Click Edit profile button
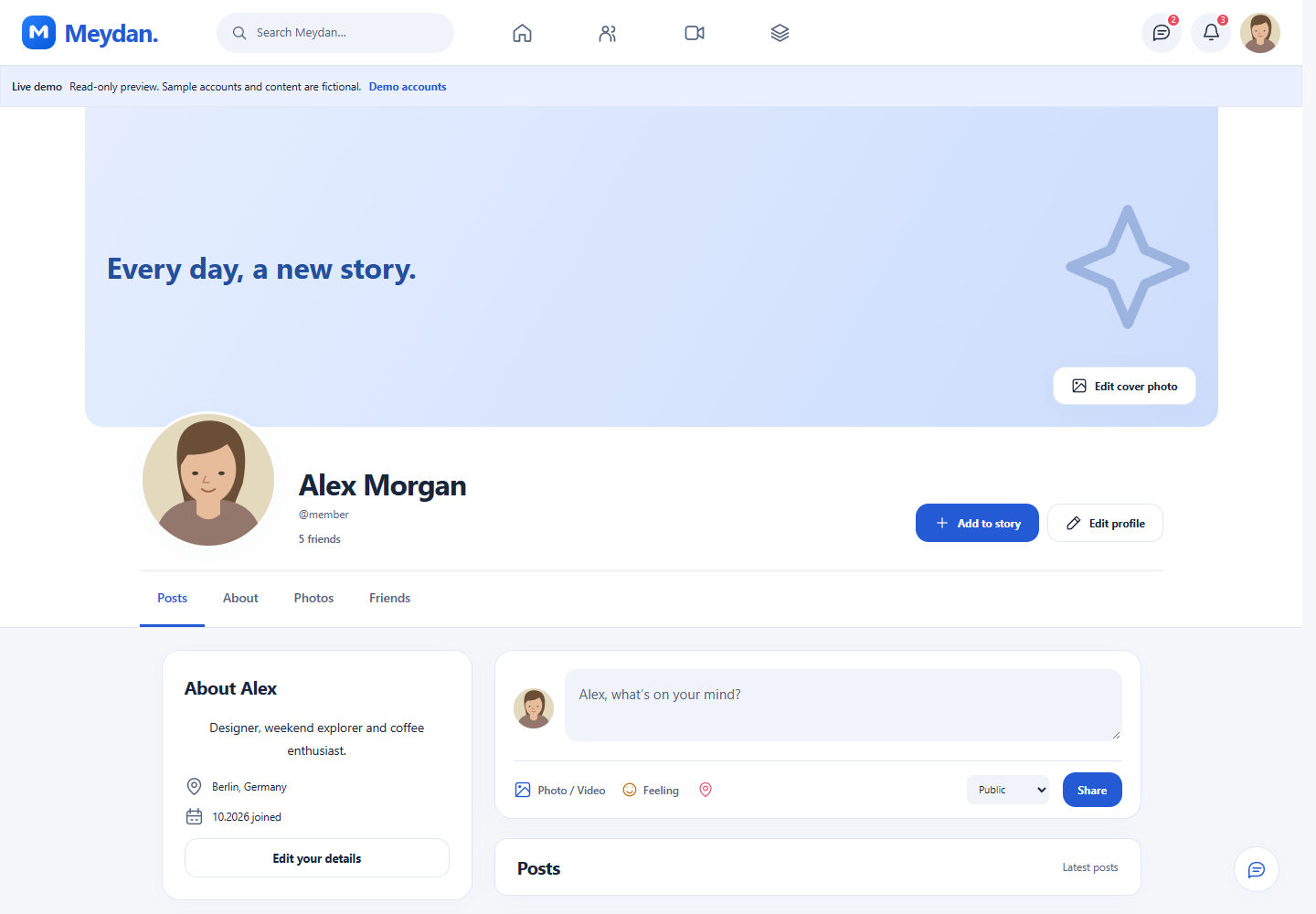 [x=1105, y=523]
